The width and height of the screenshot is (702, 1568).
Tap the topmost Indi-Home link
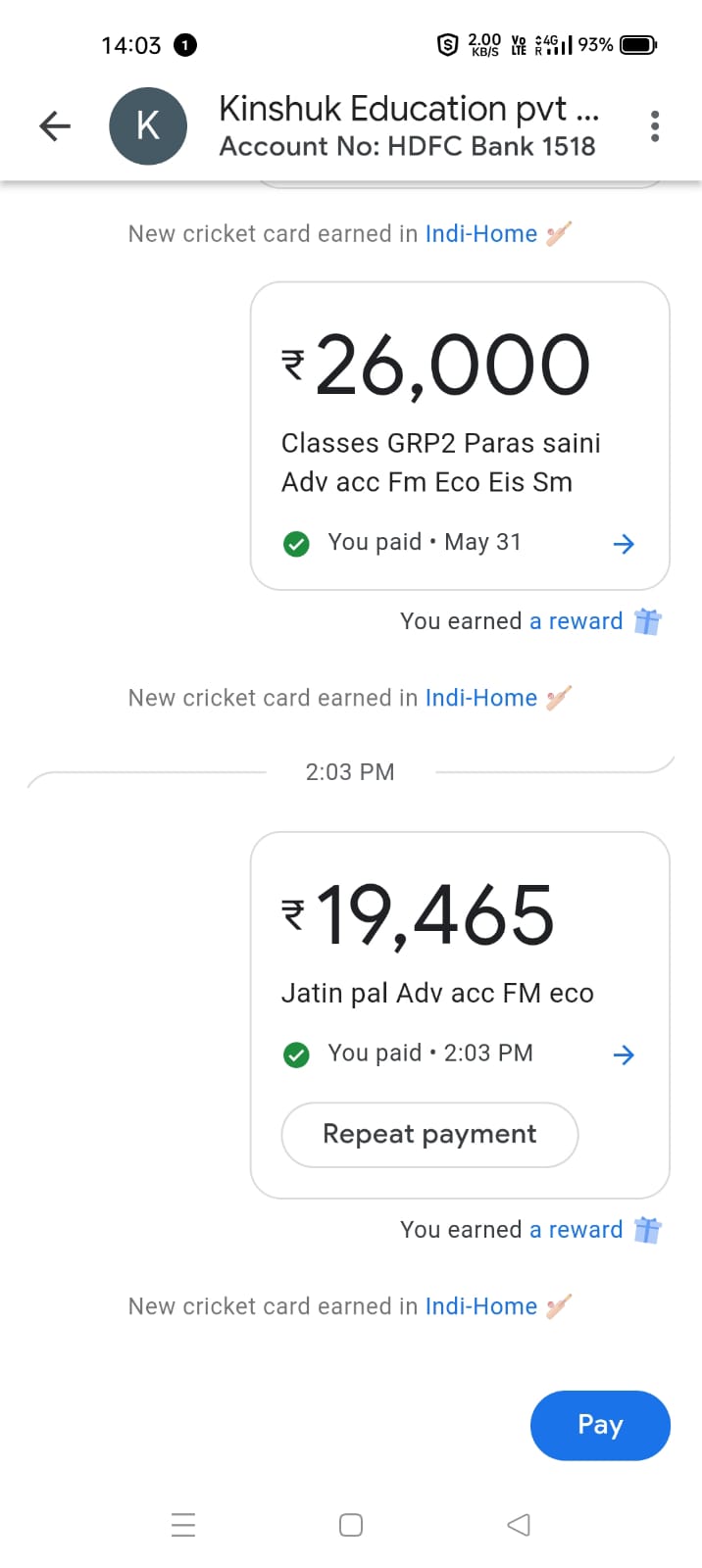pos(480,234)
